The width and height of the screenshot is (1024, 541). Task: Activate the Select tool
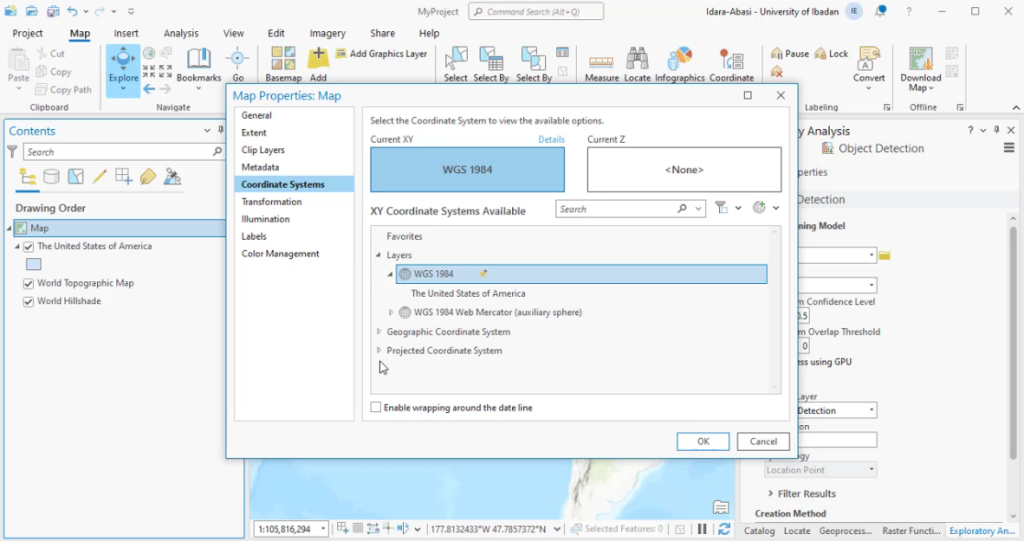click(x=455, y=65)
